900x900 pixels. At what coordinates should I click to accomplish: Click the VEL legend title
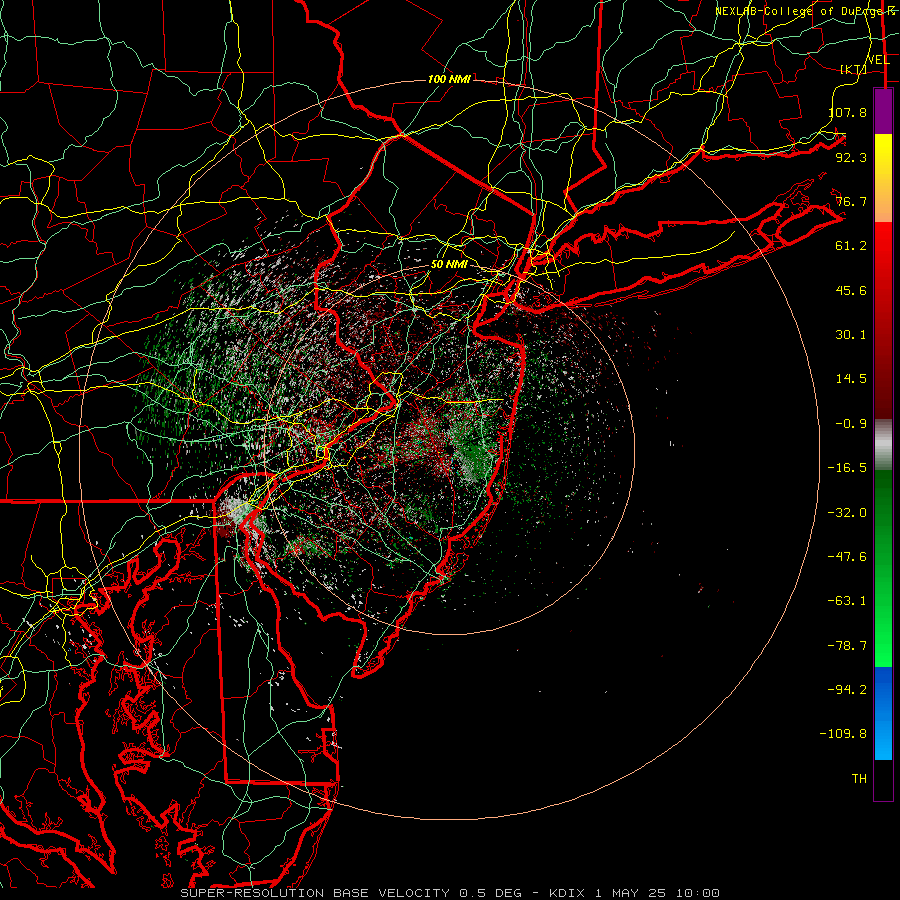[878, 60]
